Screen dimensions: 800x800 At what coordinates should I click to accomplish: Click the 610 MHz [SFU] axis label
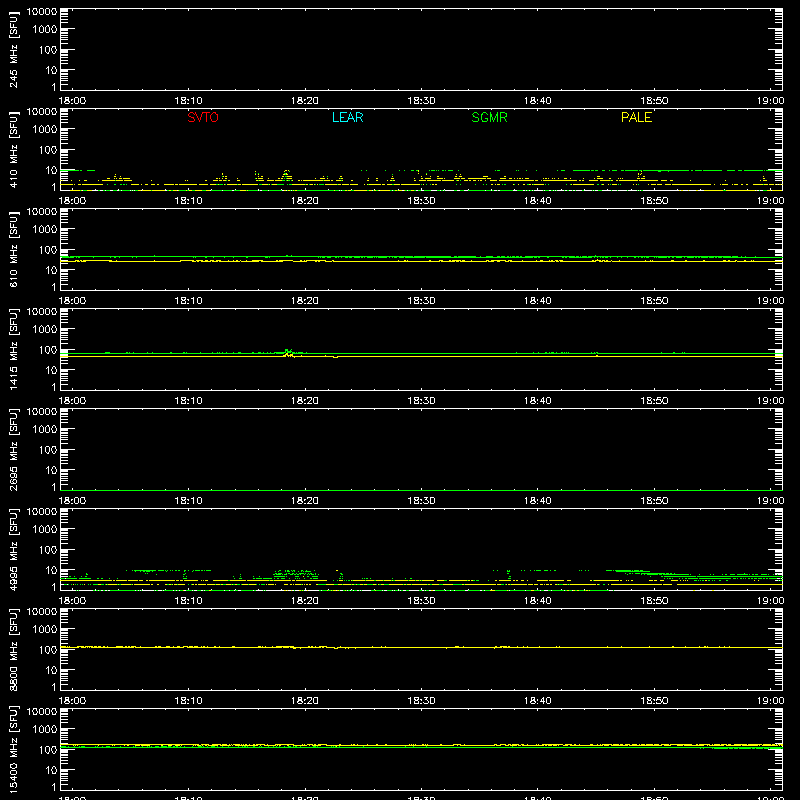pos(14,249)
